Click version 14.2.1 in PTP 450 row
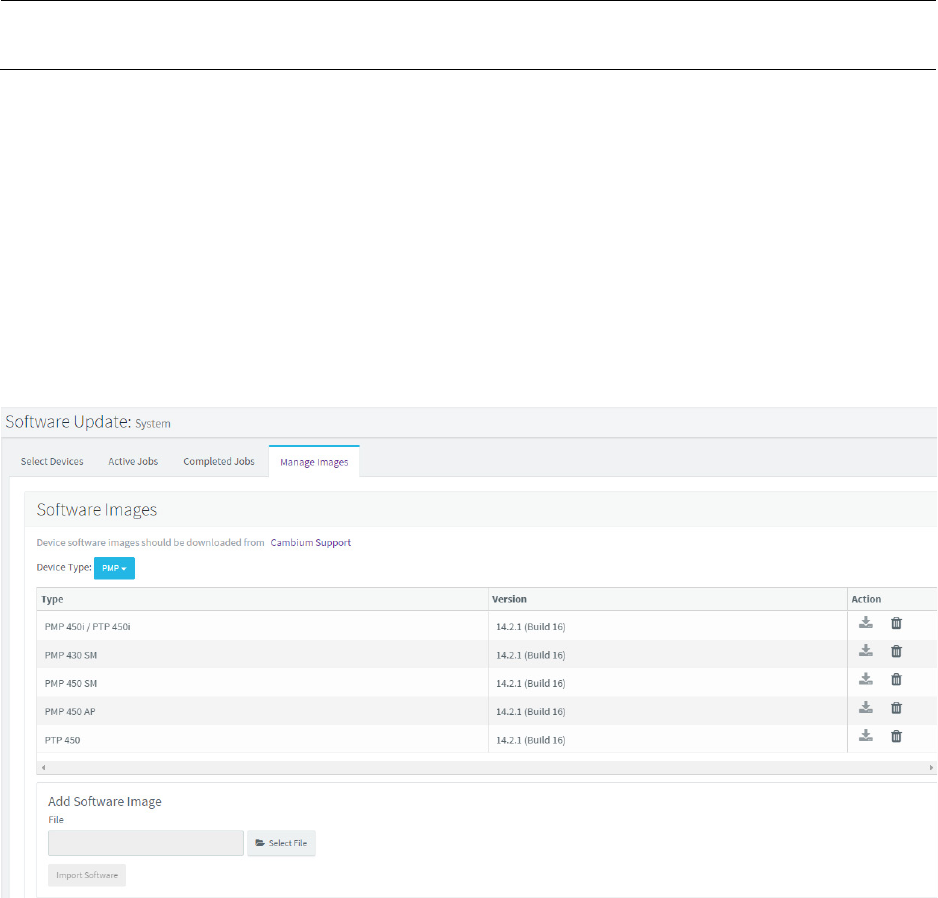 (x=531, y=740)
